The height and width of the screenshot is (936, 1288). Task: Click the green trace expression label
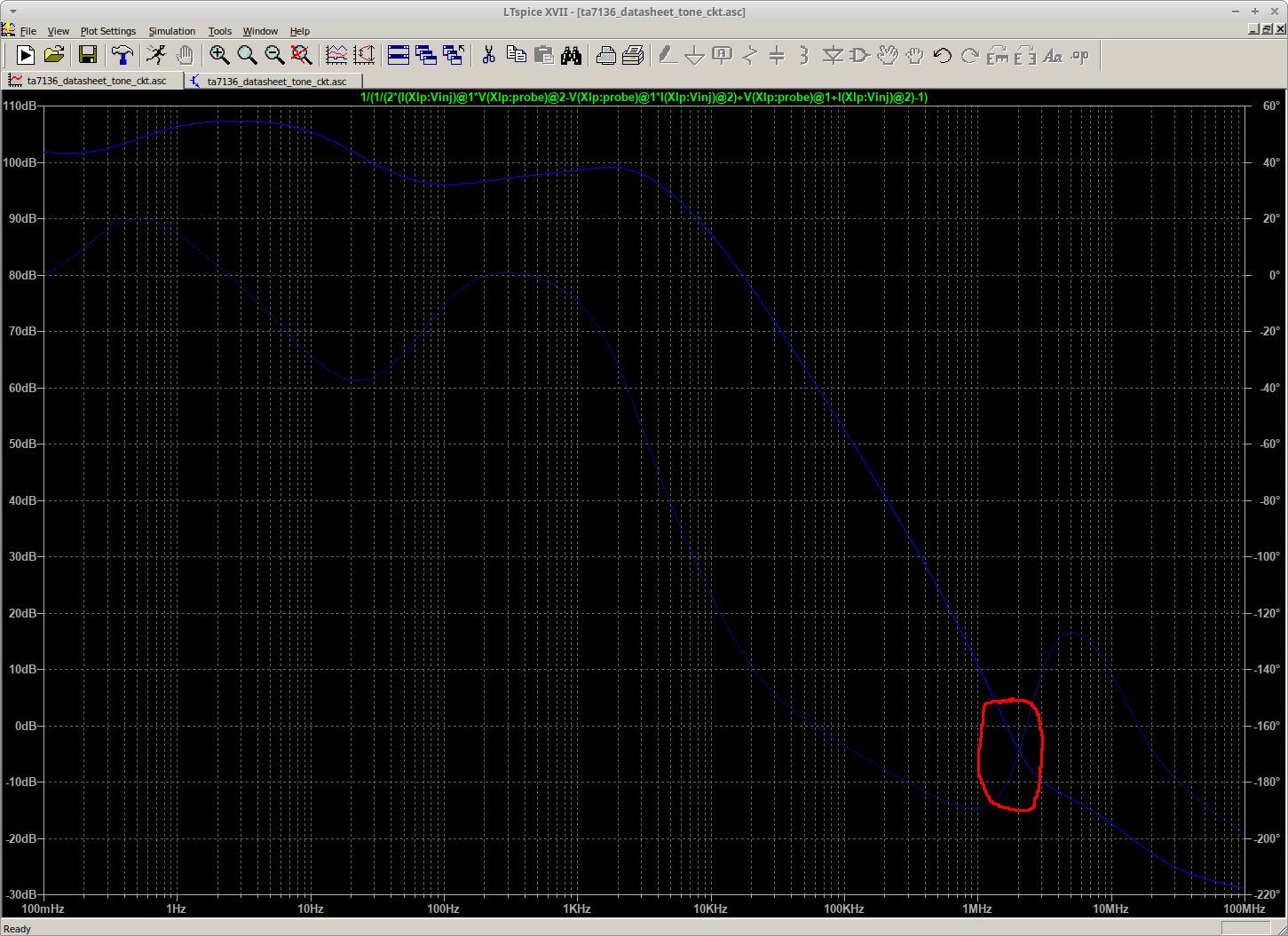click(644, 97)
